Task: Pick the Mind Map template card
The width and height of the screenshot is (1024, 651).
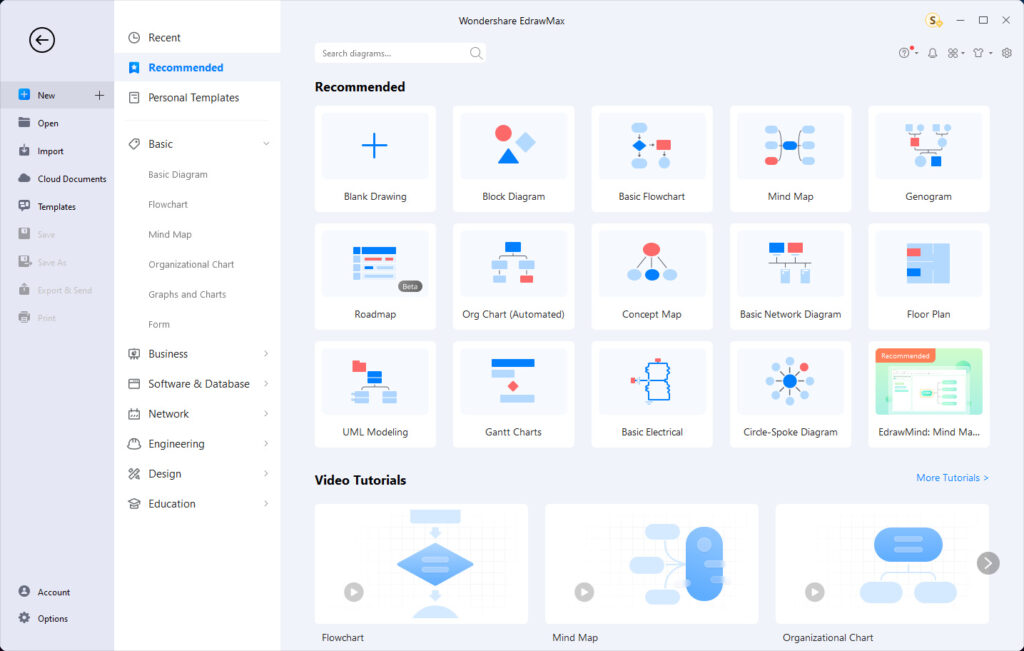Action: coord(790,159)
